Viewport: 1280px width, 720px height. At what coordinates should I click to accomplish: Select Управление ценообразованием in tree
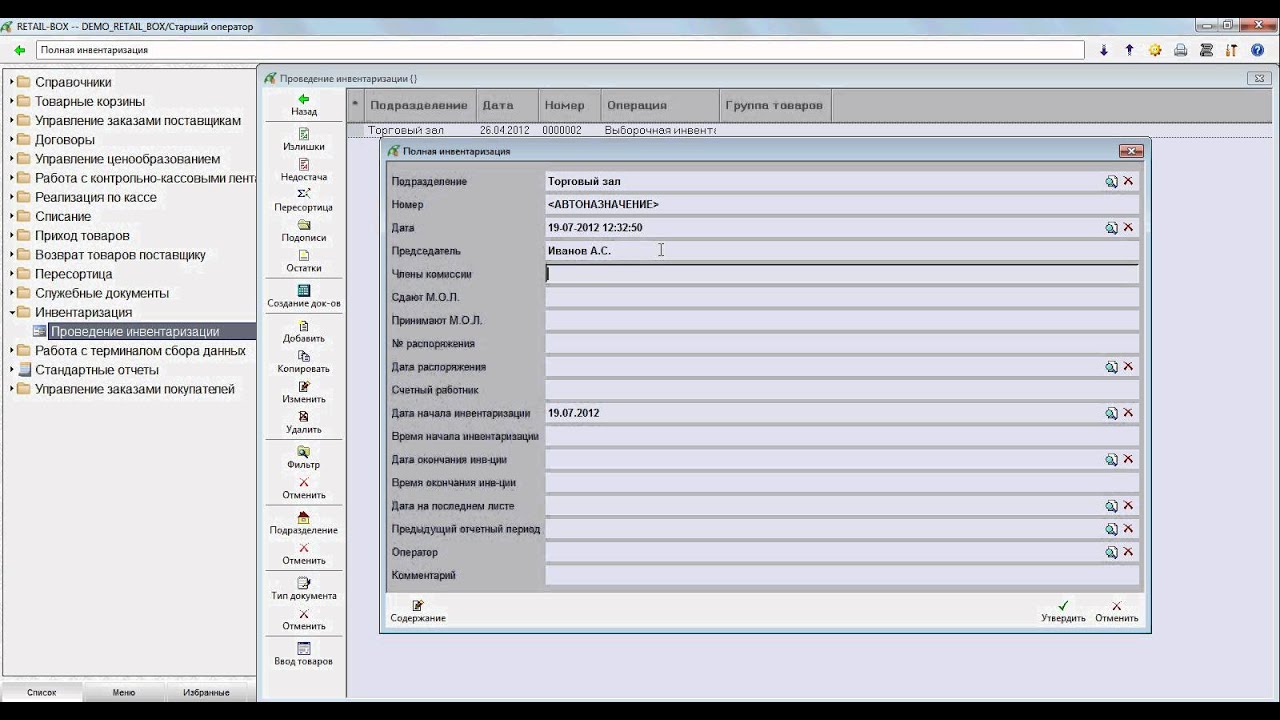[x=128, y=159]
